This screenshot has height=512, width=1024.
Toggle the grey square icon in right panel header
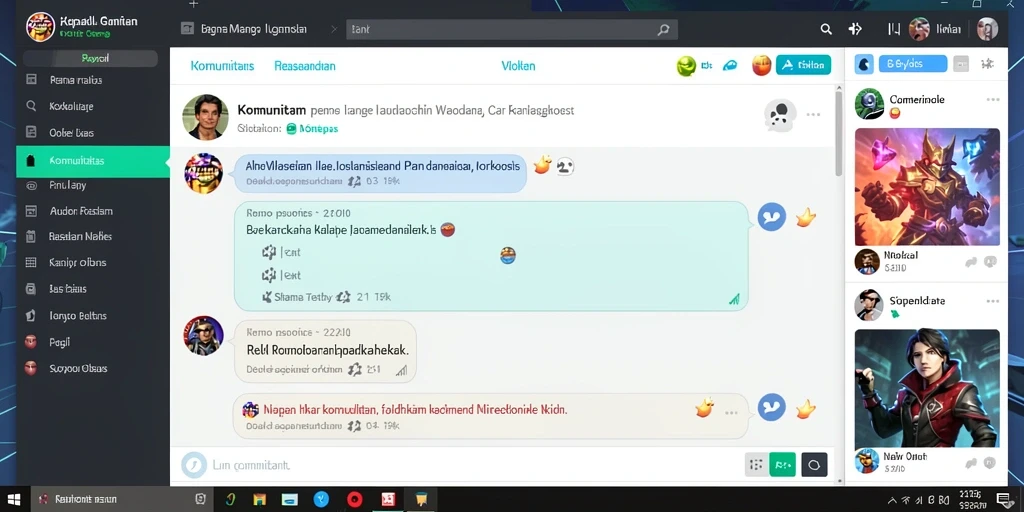point(961,63)
